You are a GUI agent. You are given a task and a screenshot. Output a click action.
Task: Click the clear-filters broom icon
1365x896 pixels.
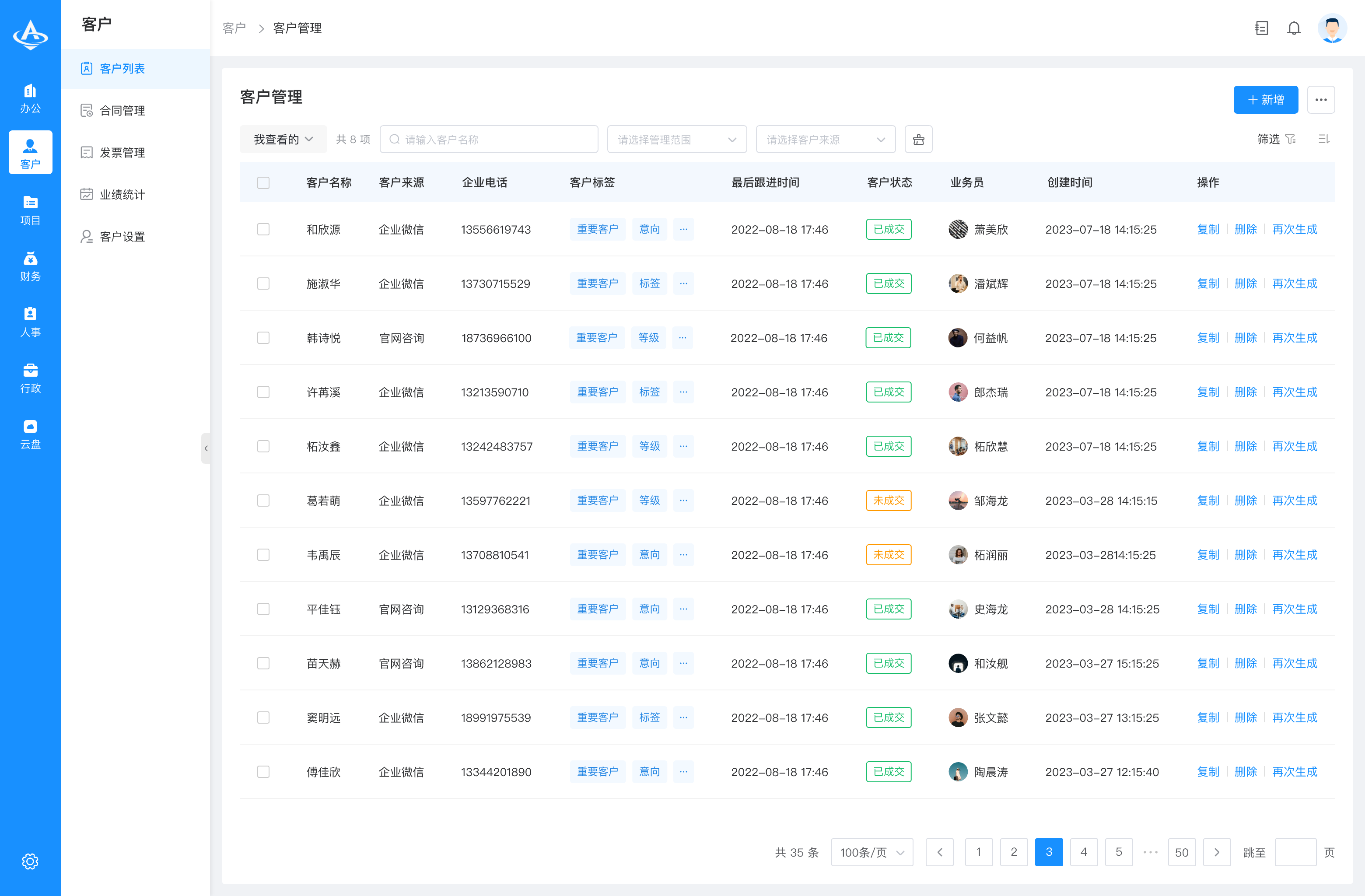click(x=918, y=139)
